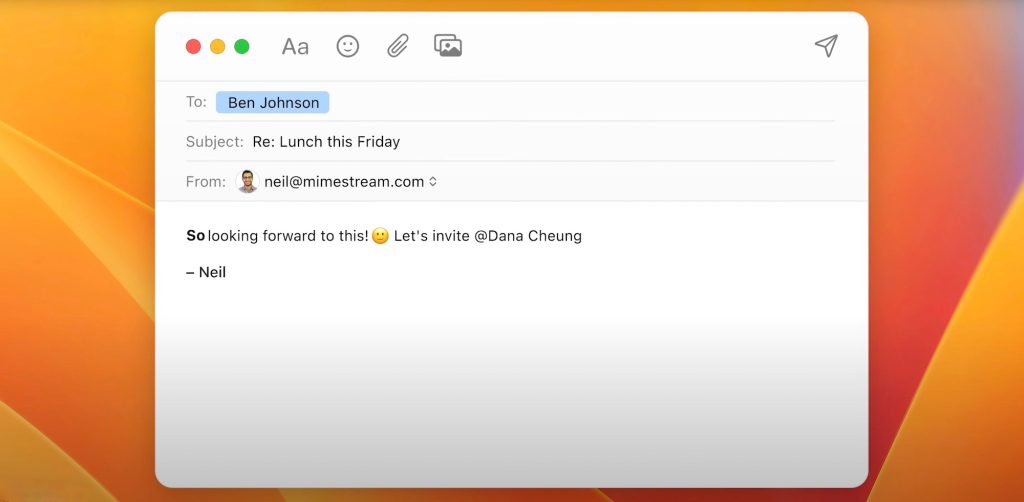Screen dimensions: 1024x502
Task: Click the blank area of the message body
Action: pyautogui.click(x=510, y=380)
